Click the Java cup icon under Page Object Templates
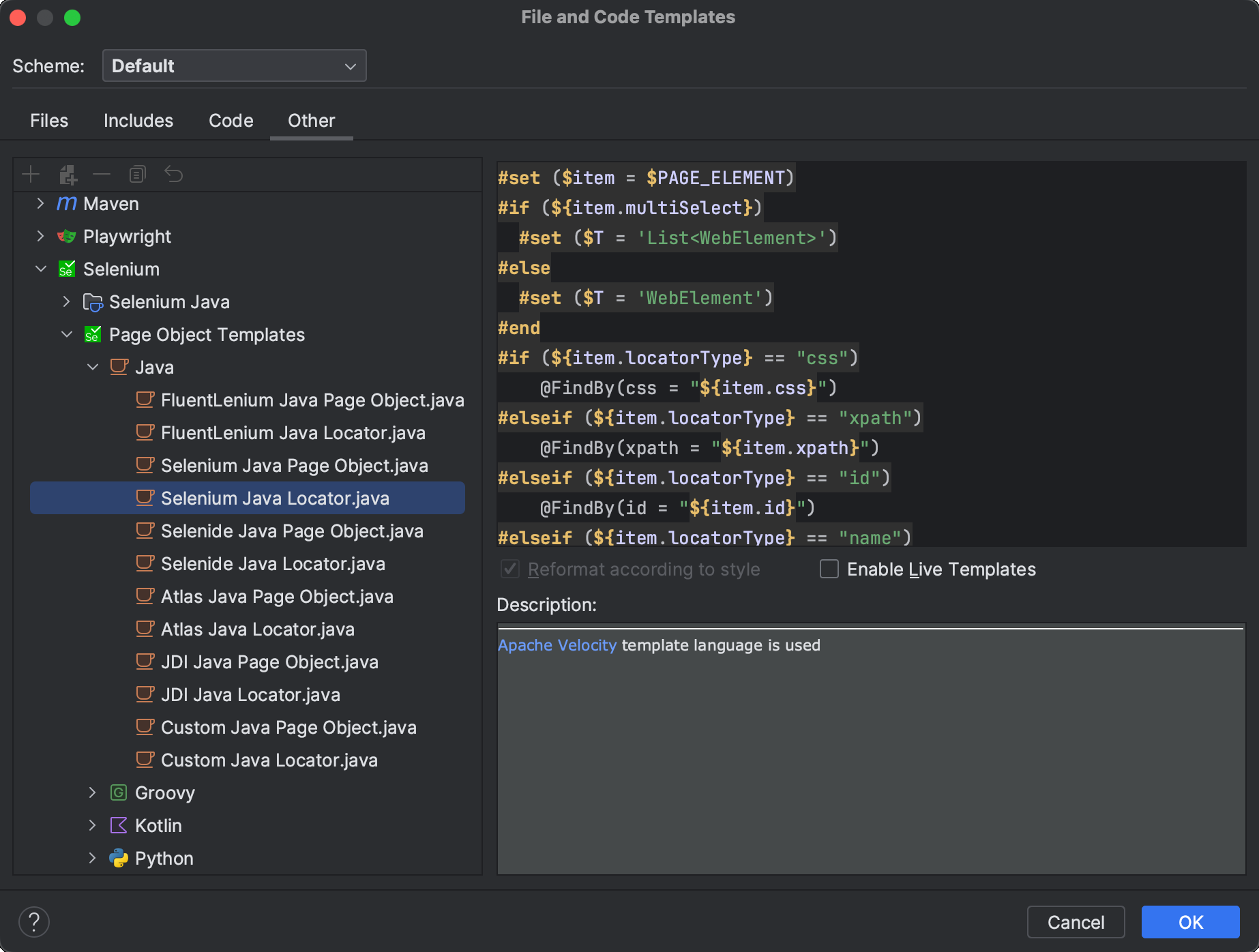The image size is (1259, 952). point(118,367)
